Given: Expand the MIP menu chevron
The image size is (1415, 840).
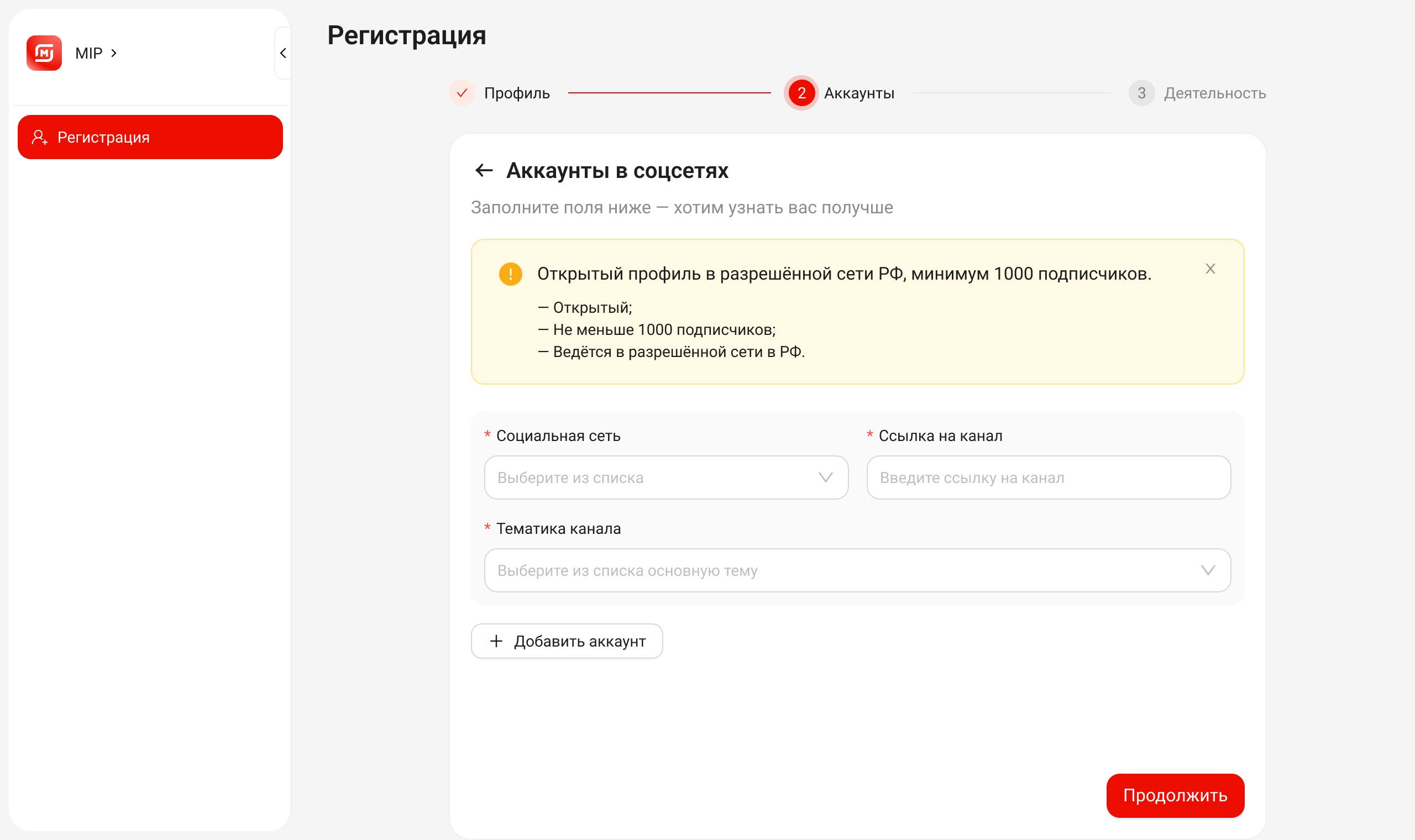Looking at the screenshot, I should coord(114,53).
